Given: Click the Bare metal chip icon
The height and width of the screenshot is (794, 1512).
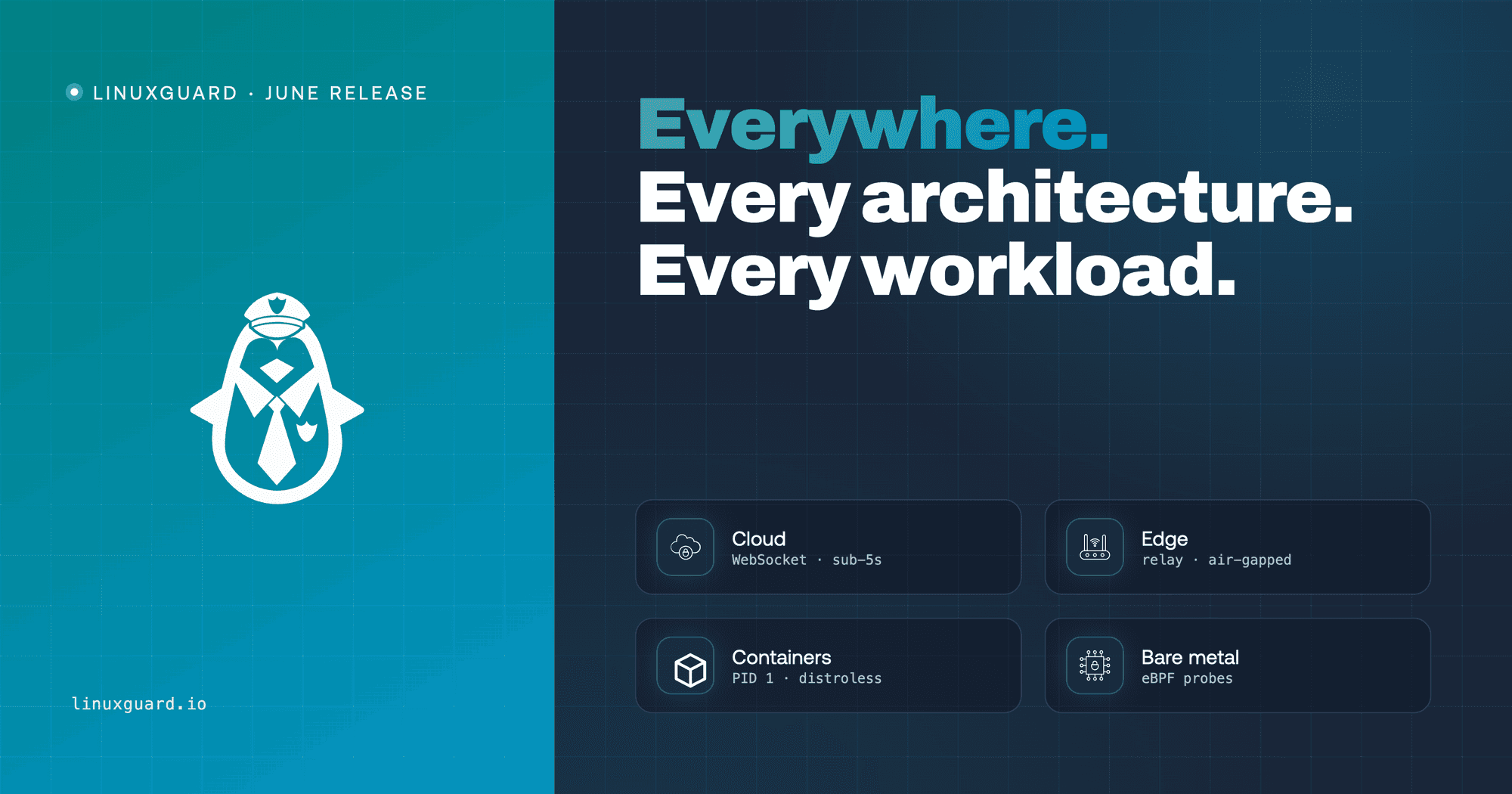Looking at the screenshot, I should click(1095, 665).
